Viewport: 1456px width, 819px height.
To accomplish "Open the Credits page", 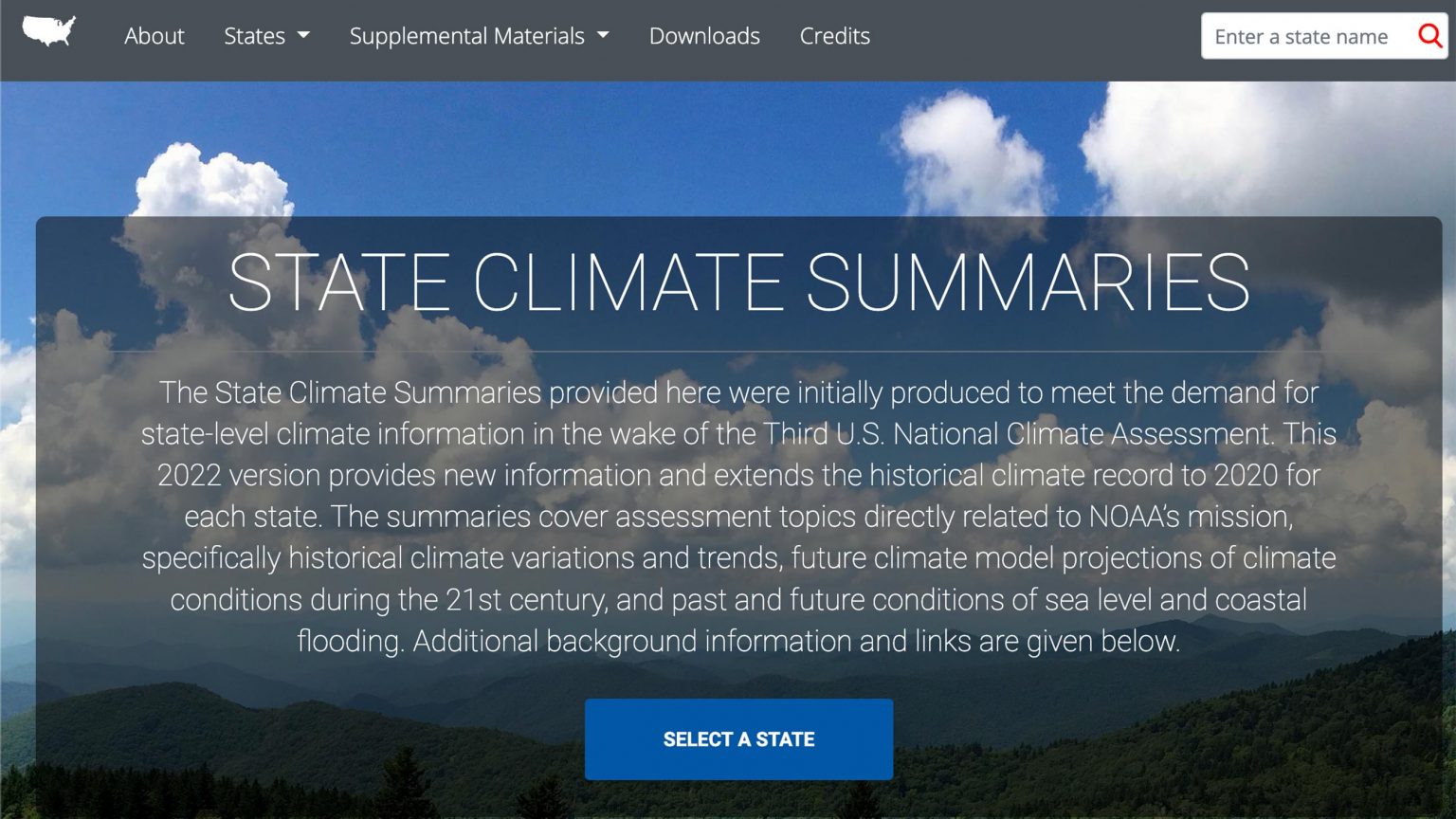I will 834,36.
